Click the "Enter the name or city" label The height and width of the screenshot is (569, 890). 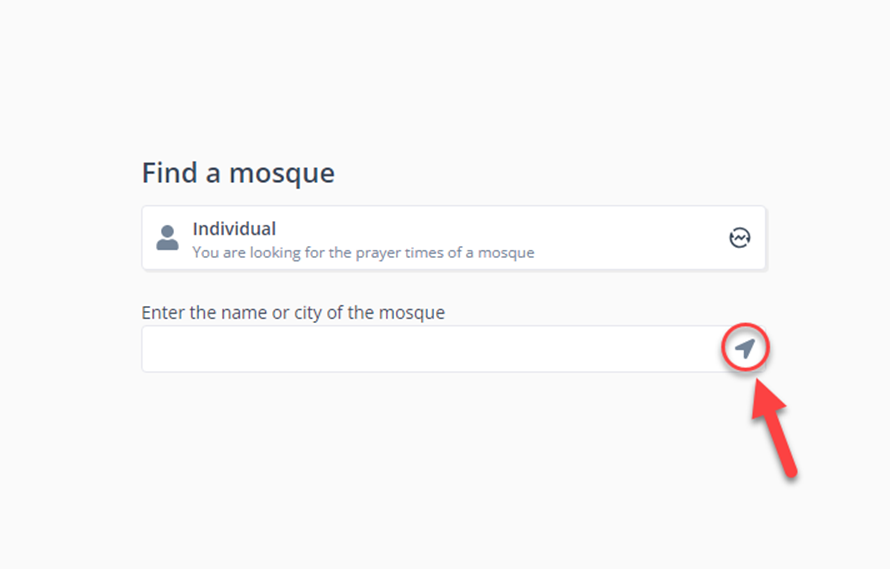(293, 312)
